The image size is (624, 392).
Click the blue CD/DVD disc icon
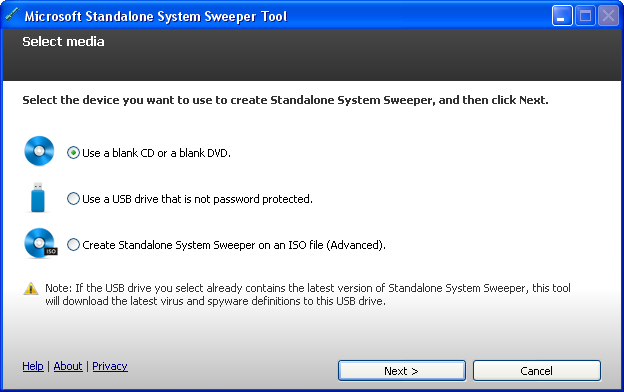coord(39,151)
